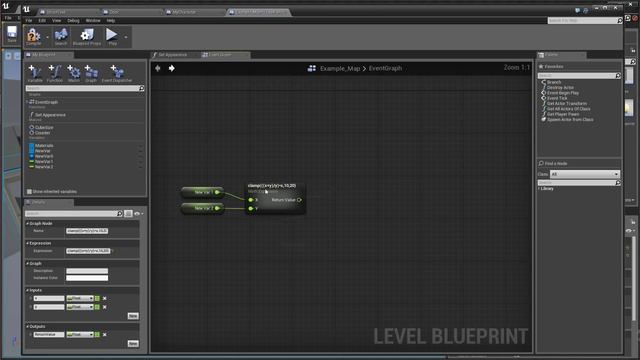Remove the second input with its X
Viewport: 640px width, 360px height.
[104, 307]
